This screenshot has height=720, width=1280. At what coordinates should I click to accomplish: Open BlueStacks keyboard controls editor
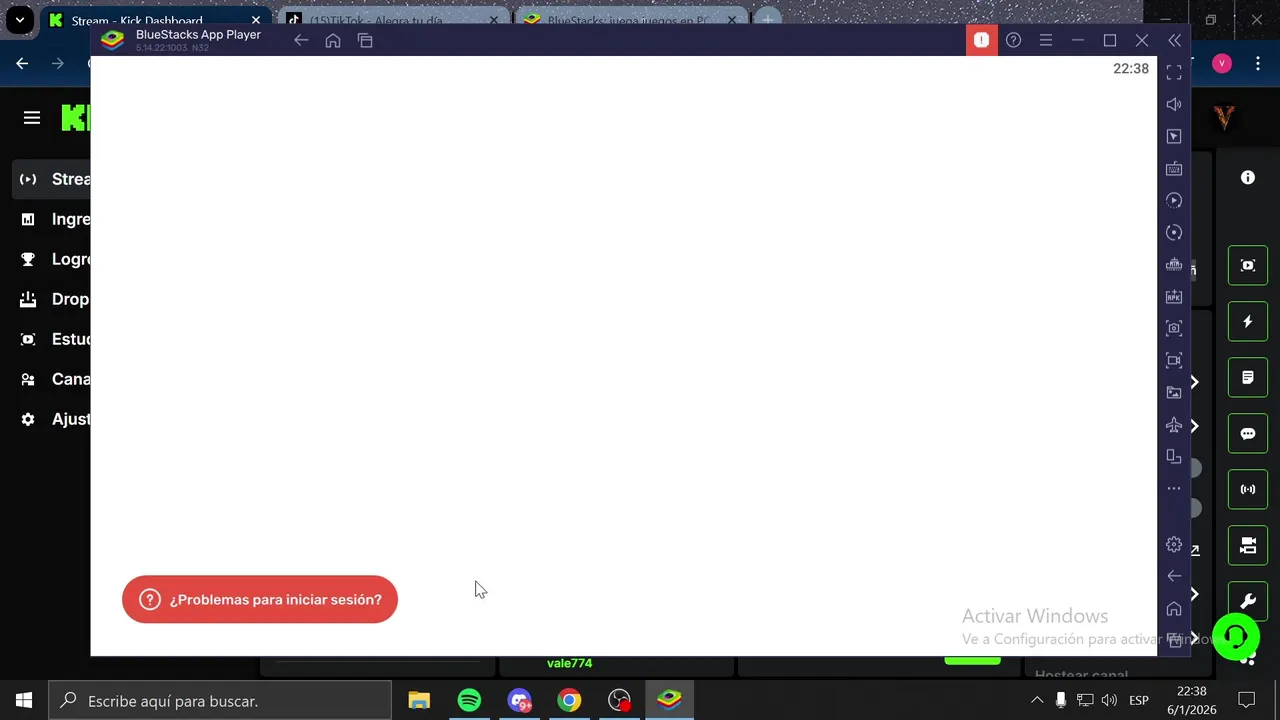tap(1174, 168)
